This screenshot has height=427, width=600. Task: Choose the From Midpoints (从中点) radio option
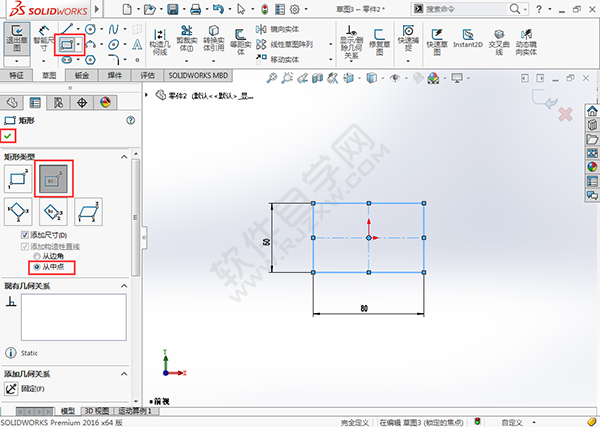[37, 267]
